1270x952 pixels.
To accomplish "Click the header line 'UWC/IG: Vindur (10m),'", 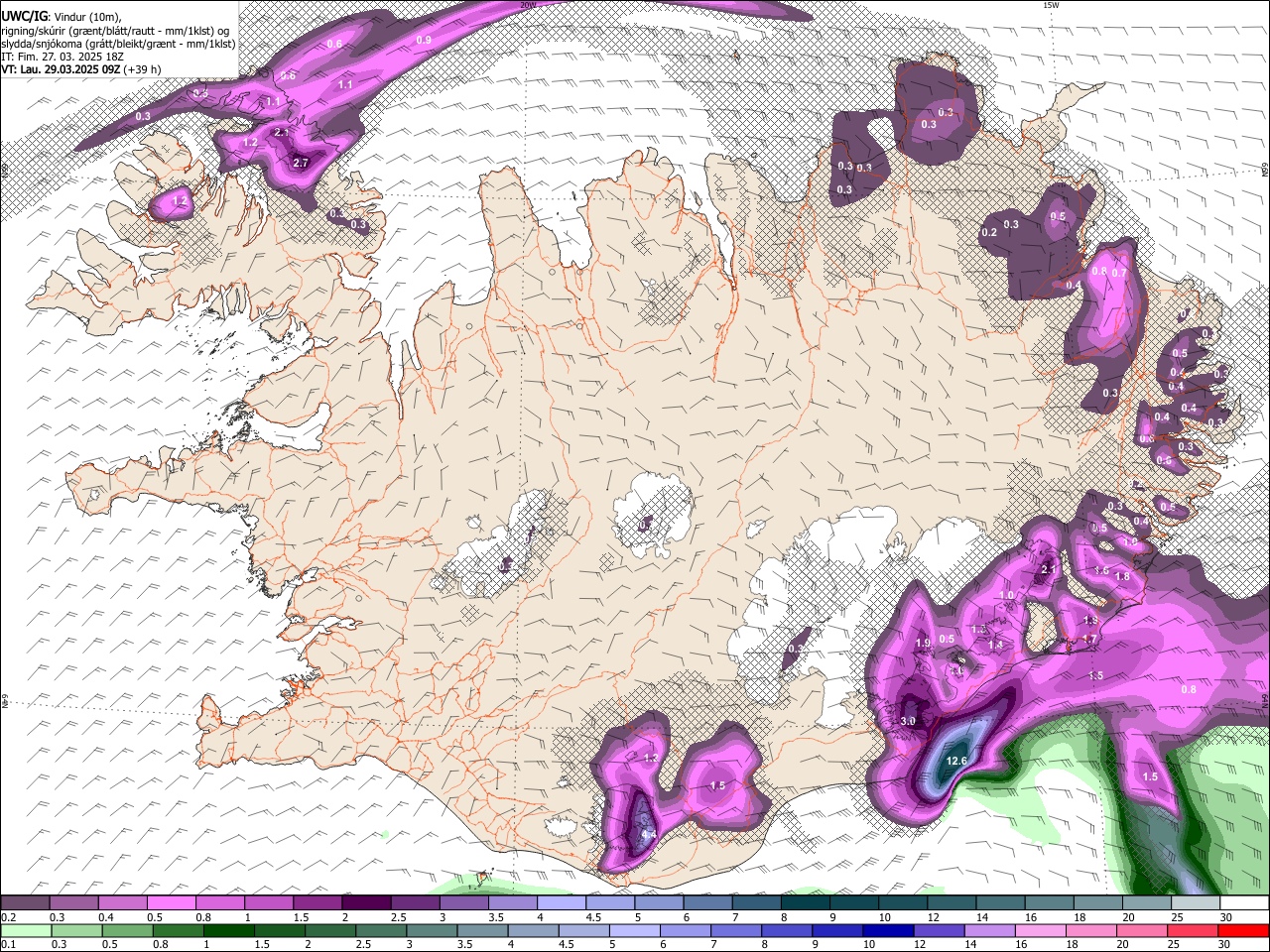I will (x=62, y=16).
